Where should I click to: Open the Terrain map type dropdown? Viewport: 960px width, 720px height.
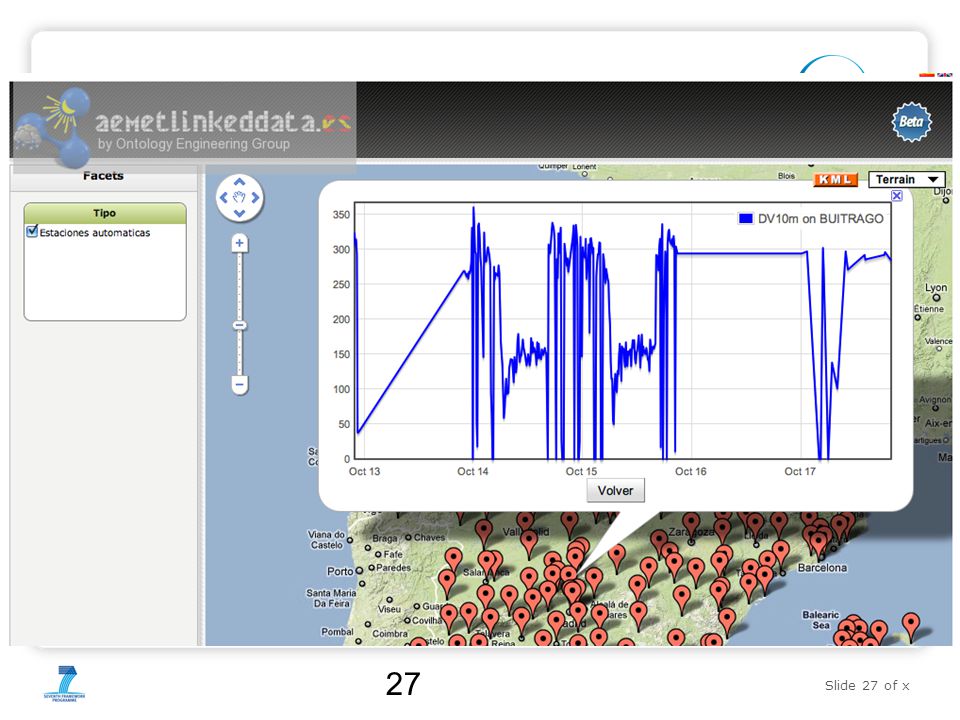[907, 179]
